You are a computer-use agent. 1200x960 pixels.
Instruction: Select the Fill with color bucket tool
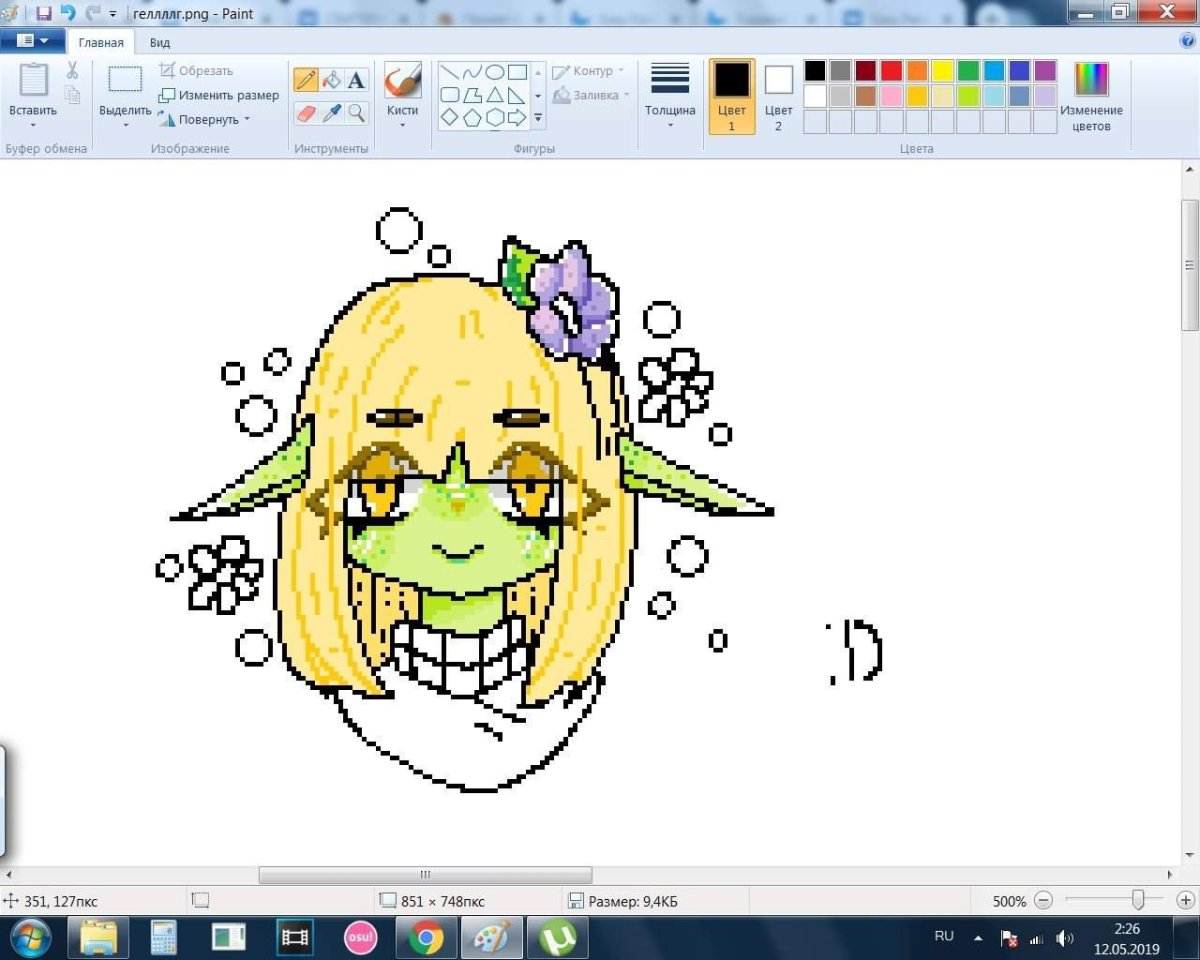coord(331,81)
